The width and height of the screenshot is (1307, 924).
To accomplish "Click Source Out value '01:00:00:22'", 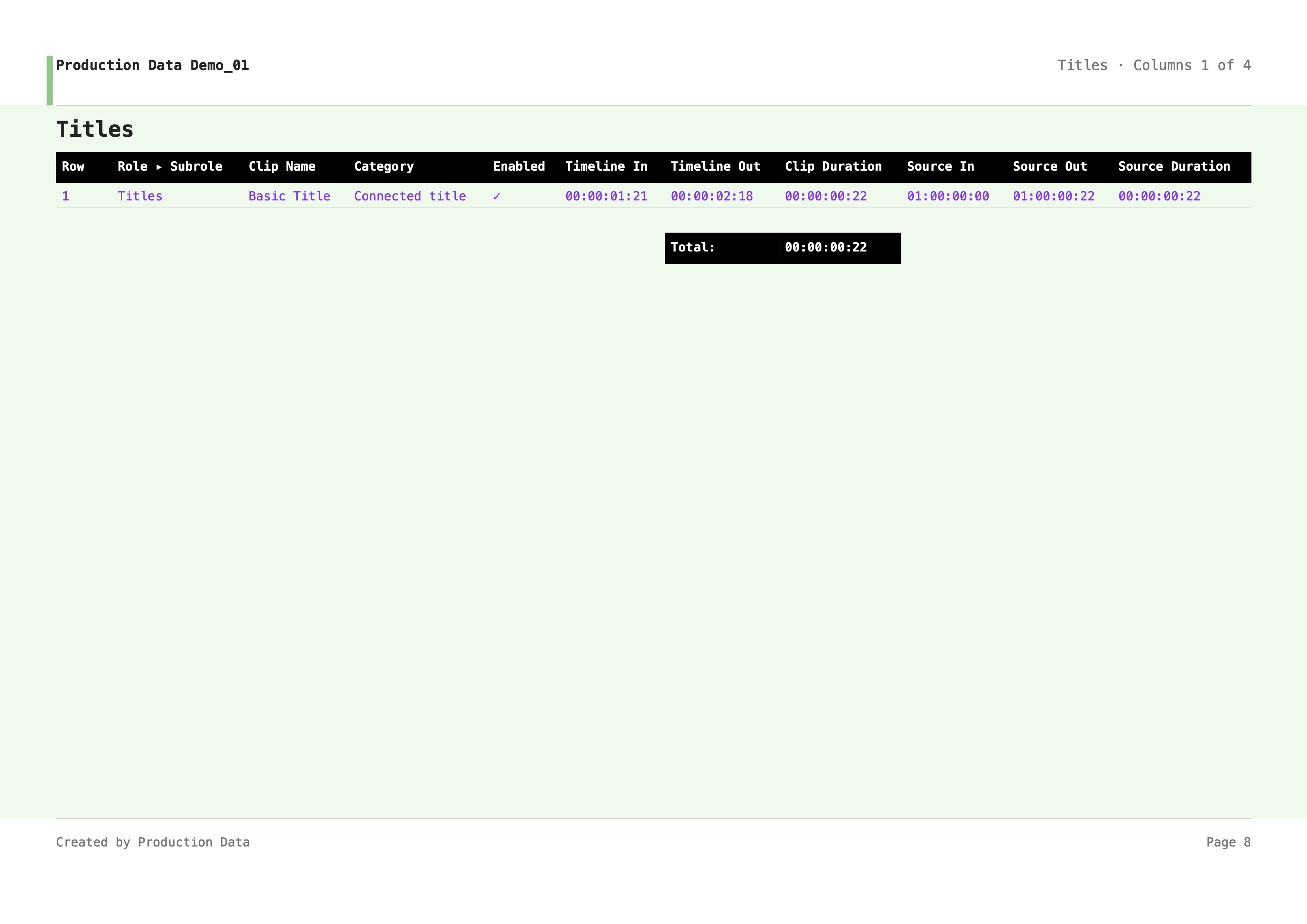I will (1053, 196).
